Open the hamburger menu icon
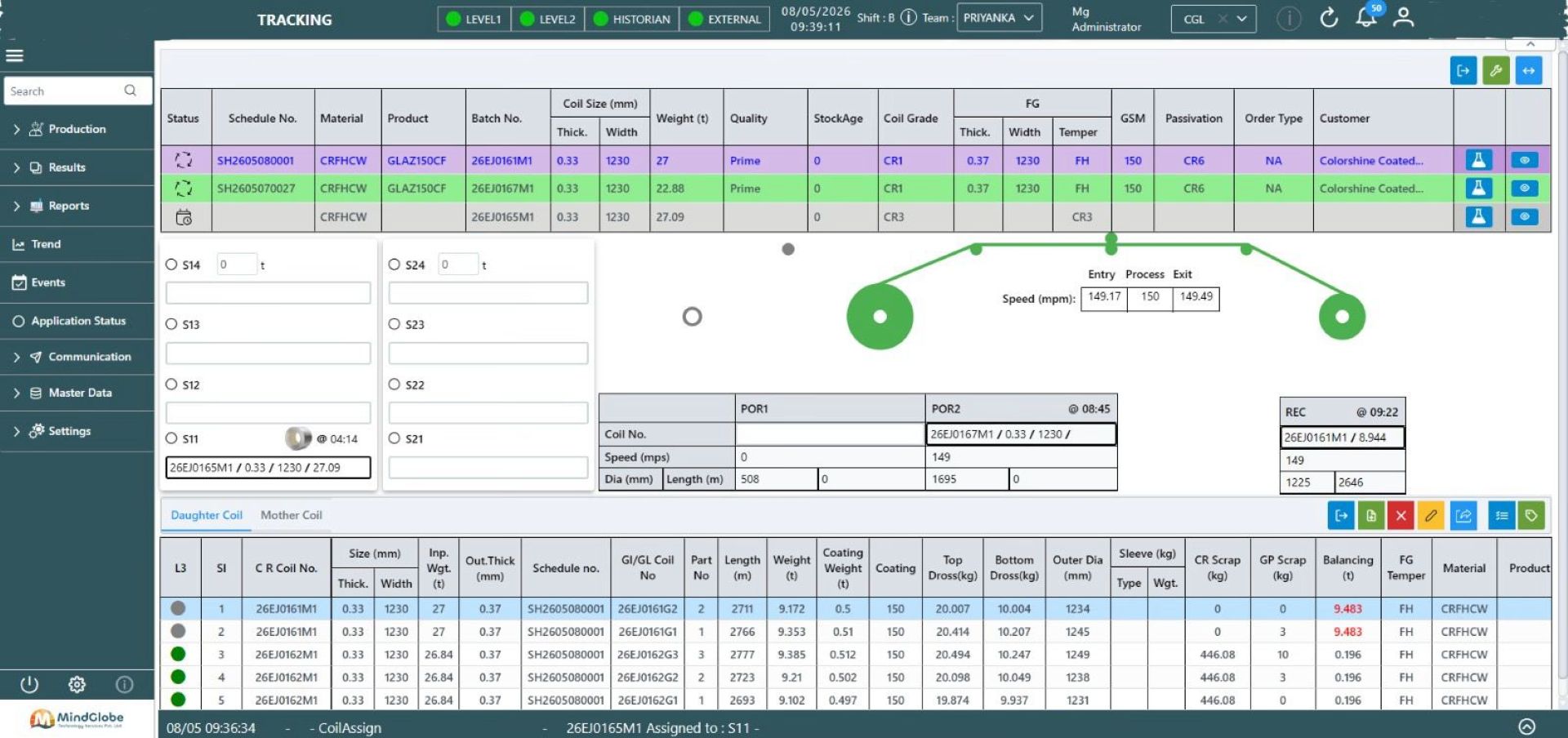The image size is (1568, 738). pos(15,56)
